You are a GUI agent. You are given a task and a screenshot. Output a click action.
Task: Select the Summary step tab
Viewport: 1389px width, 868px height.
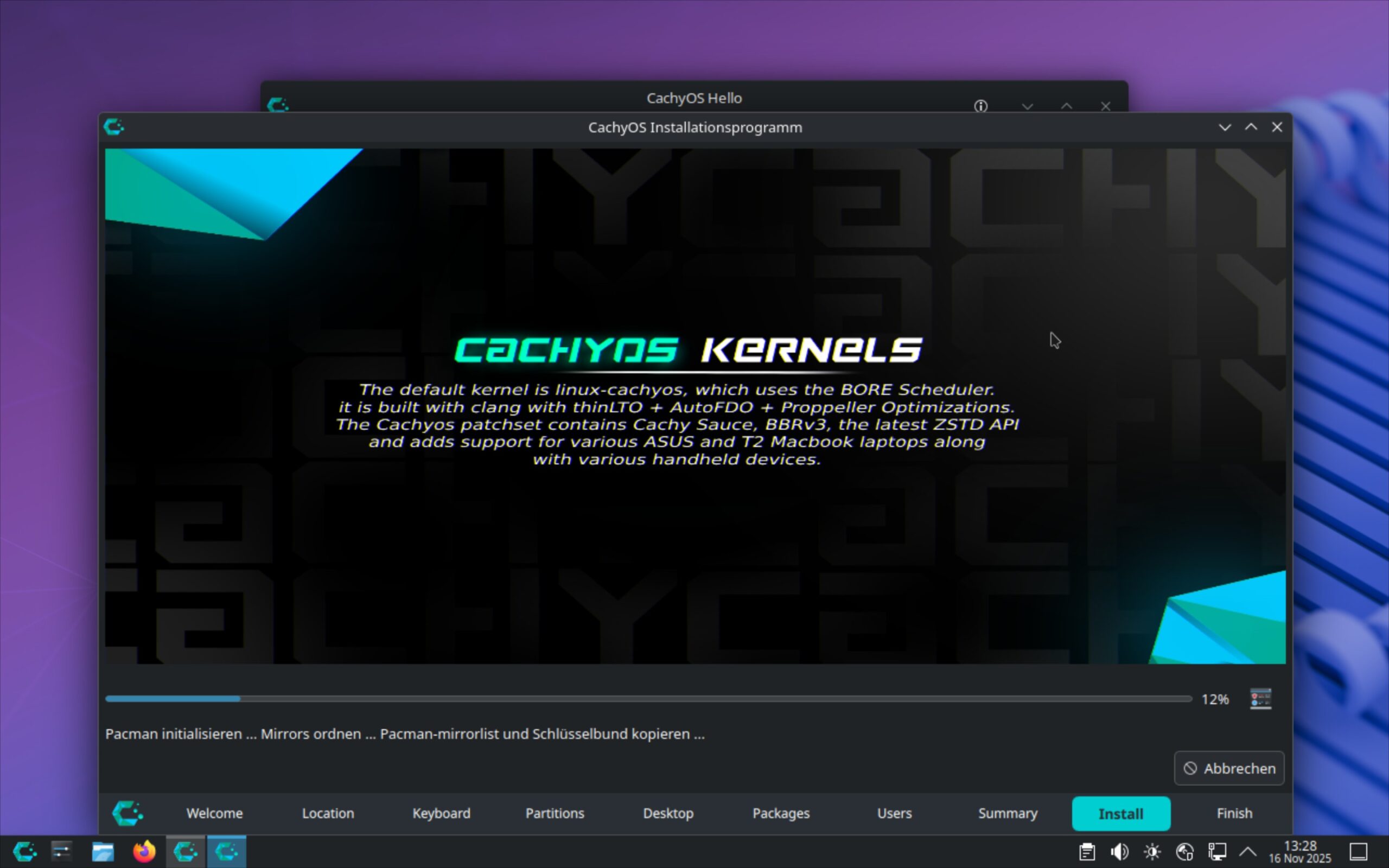[1008, 813]
